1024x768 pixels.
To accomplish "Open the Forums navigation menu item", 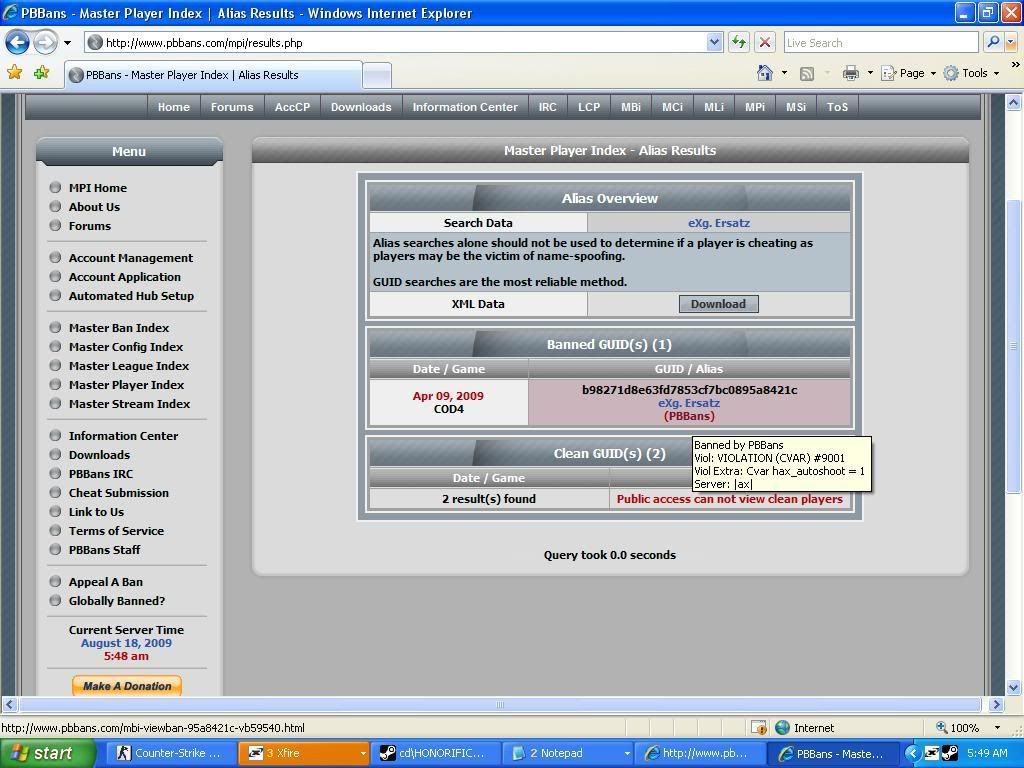I will [232, 107].
